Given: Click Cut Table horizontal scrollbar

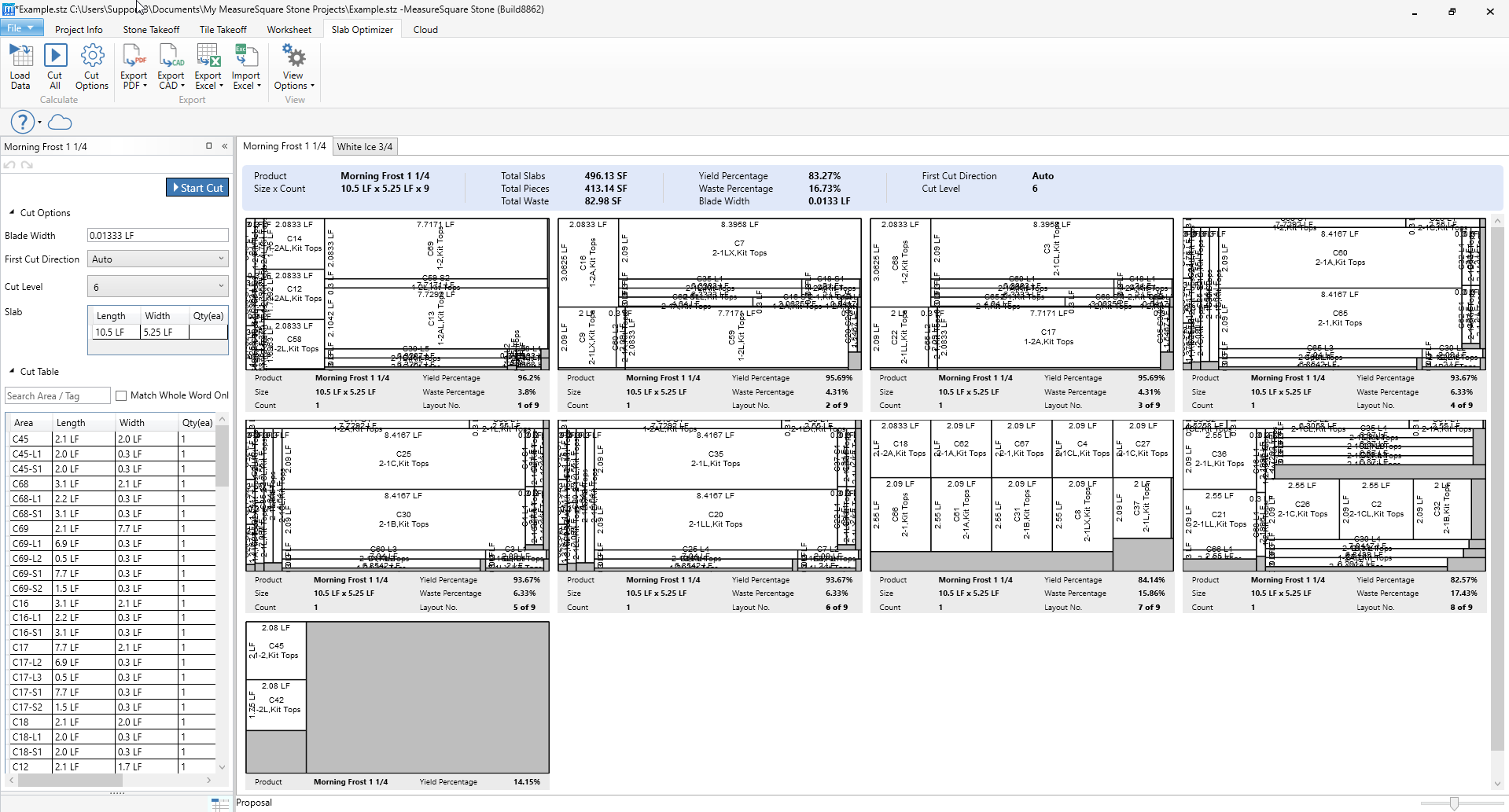Looking at the screenshot, I should tap(110, 781).
